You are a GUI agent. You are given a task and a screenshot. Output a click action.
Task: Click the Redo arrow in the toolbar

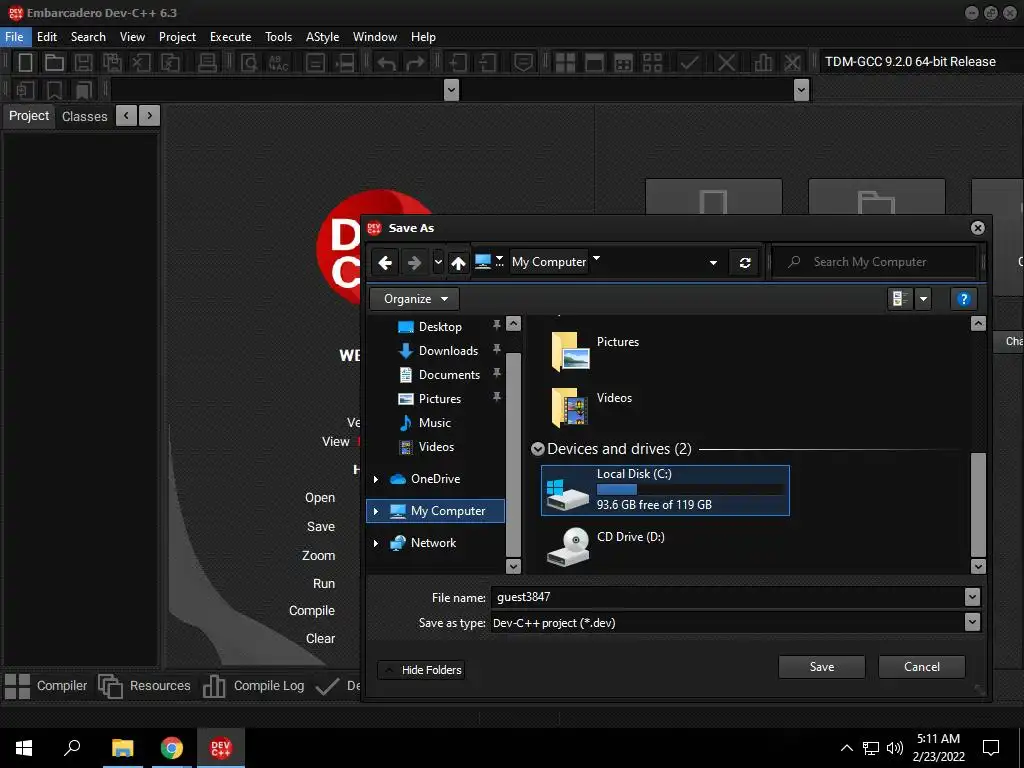coord(415,63)
